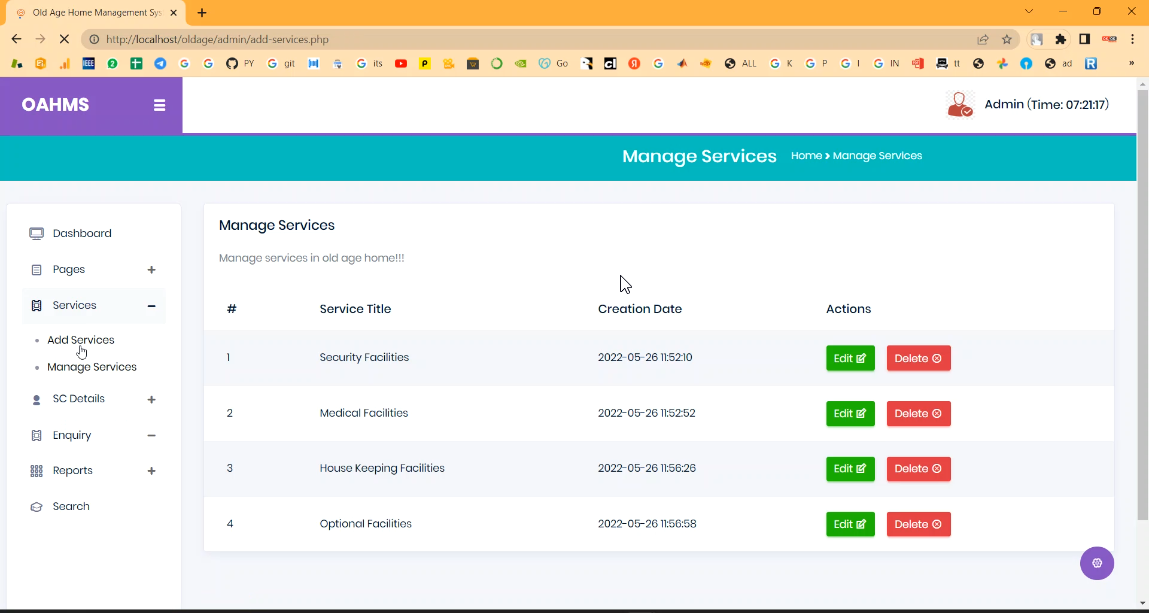The image size is (1149, 613).
Task: Stop page loading with the X button
Action: (64, 40)
